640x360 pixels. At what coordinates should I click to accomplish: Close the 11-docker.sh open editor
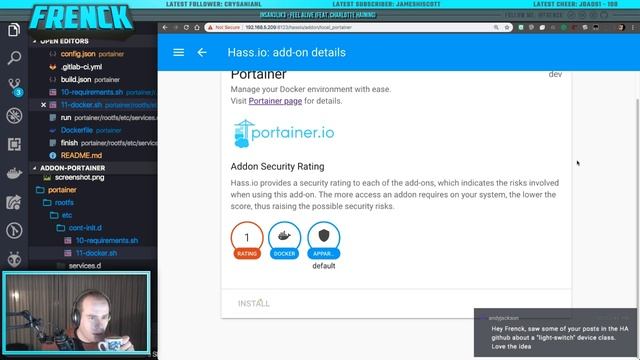pyautogui.click(x=43, y=105)
